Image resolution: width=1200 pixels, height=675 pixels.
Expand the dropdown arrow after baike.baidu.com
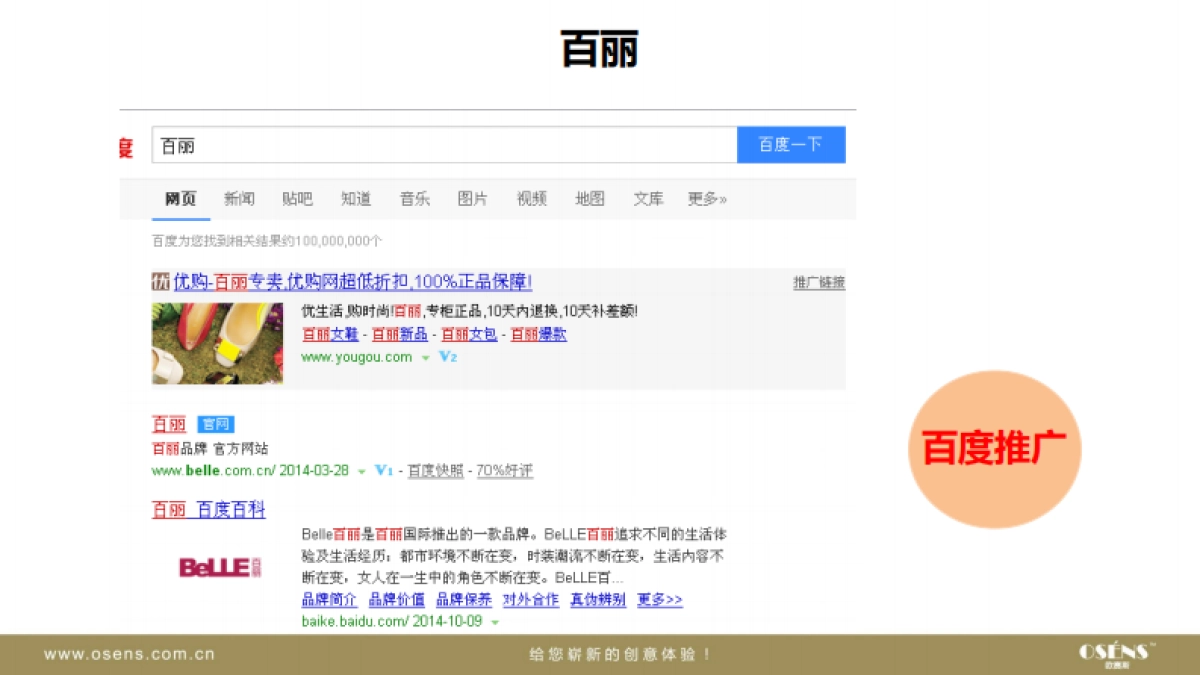coord(496,621)
